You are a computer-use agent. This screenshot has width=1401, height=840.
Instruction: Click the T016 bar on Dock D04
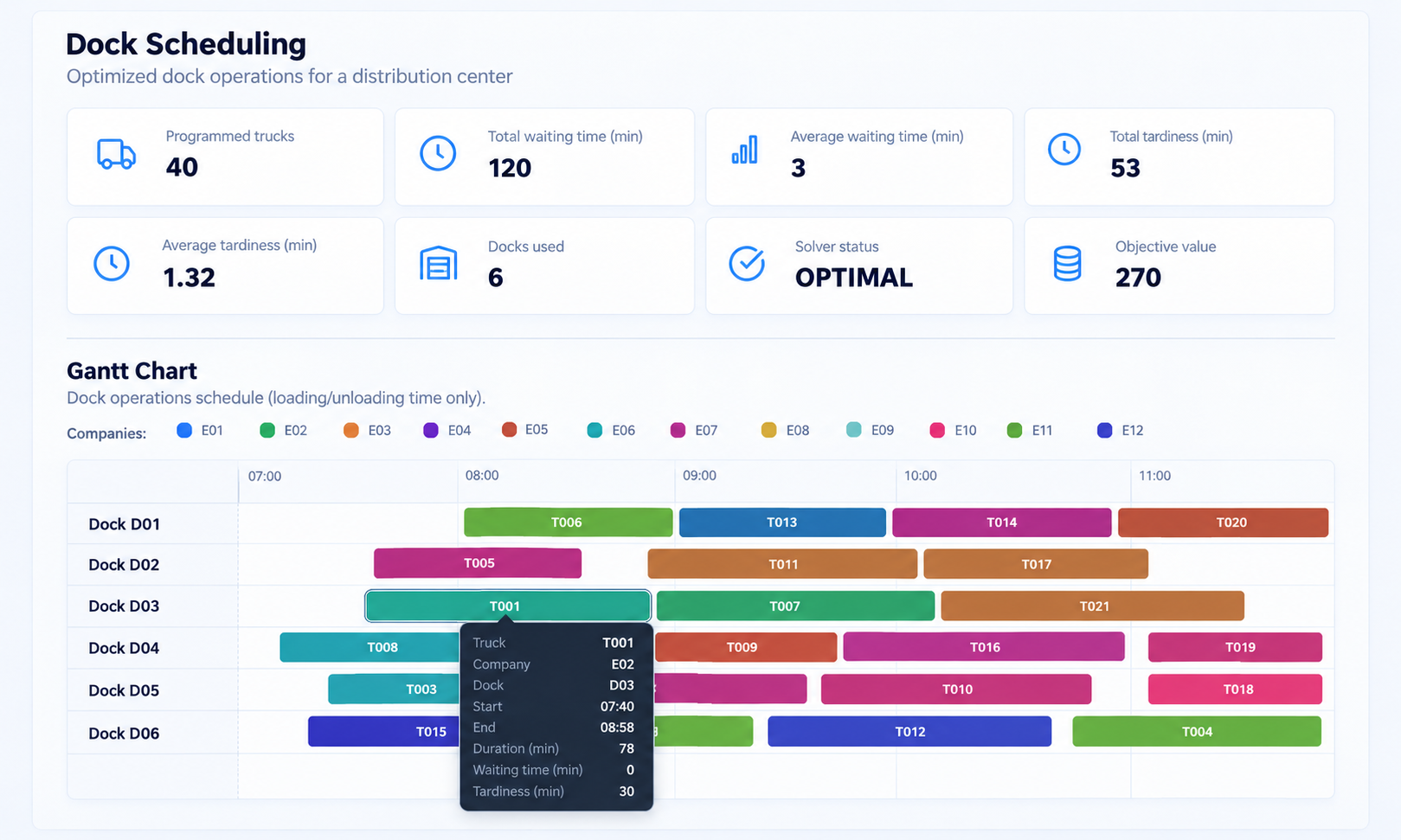[984, 647]
